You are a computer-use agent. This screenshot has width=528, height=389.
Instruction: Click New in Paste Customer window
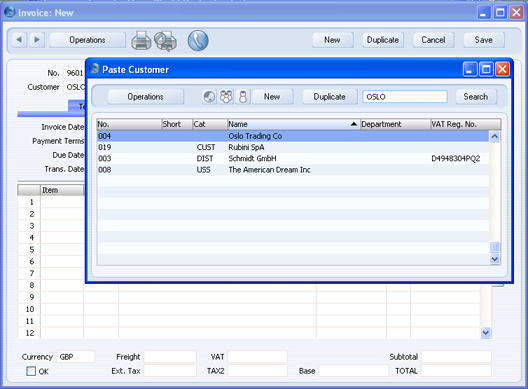[x=272, y=97]
